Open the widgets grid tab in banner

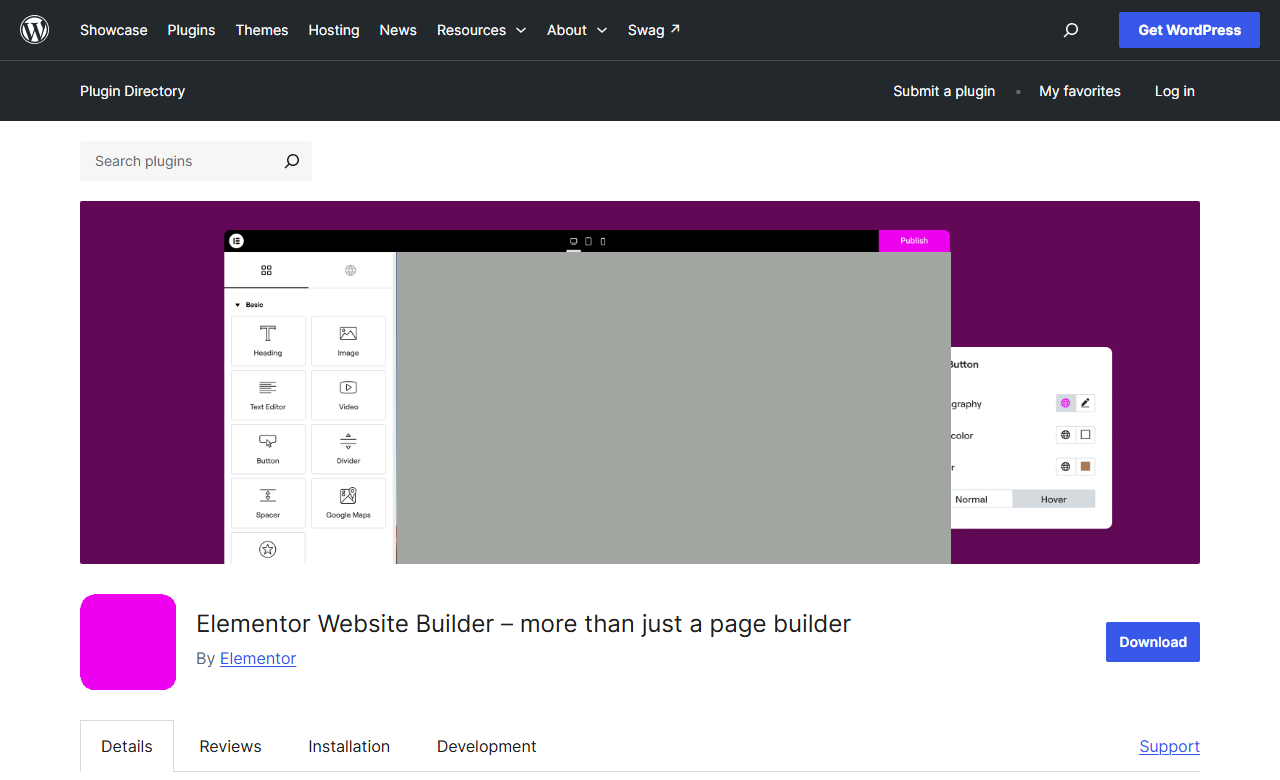click(266, 270)
